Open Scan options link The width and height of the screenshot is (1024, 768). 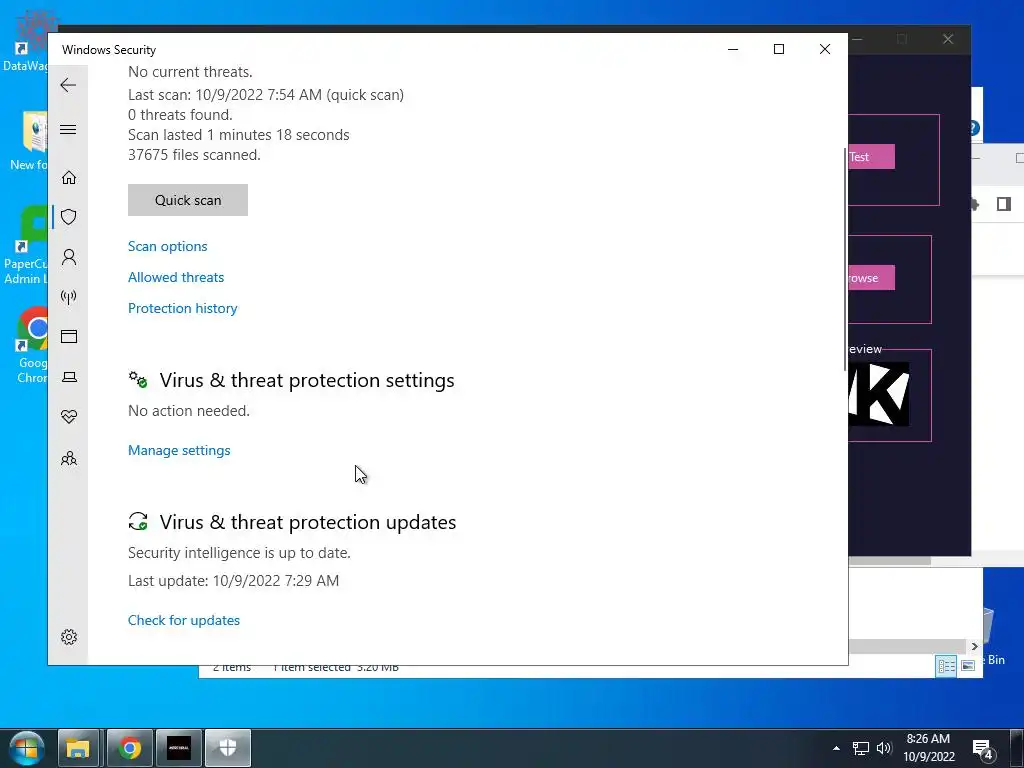(167, 246)
